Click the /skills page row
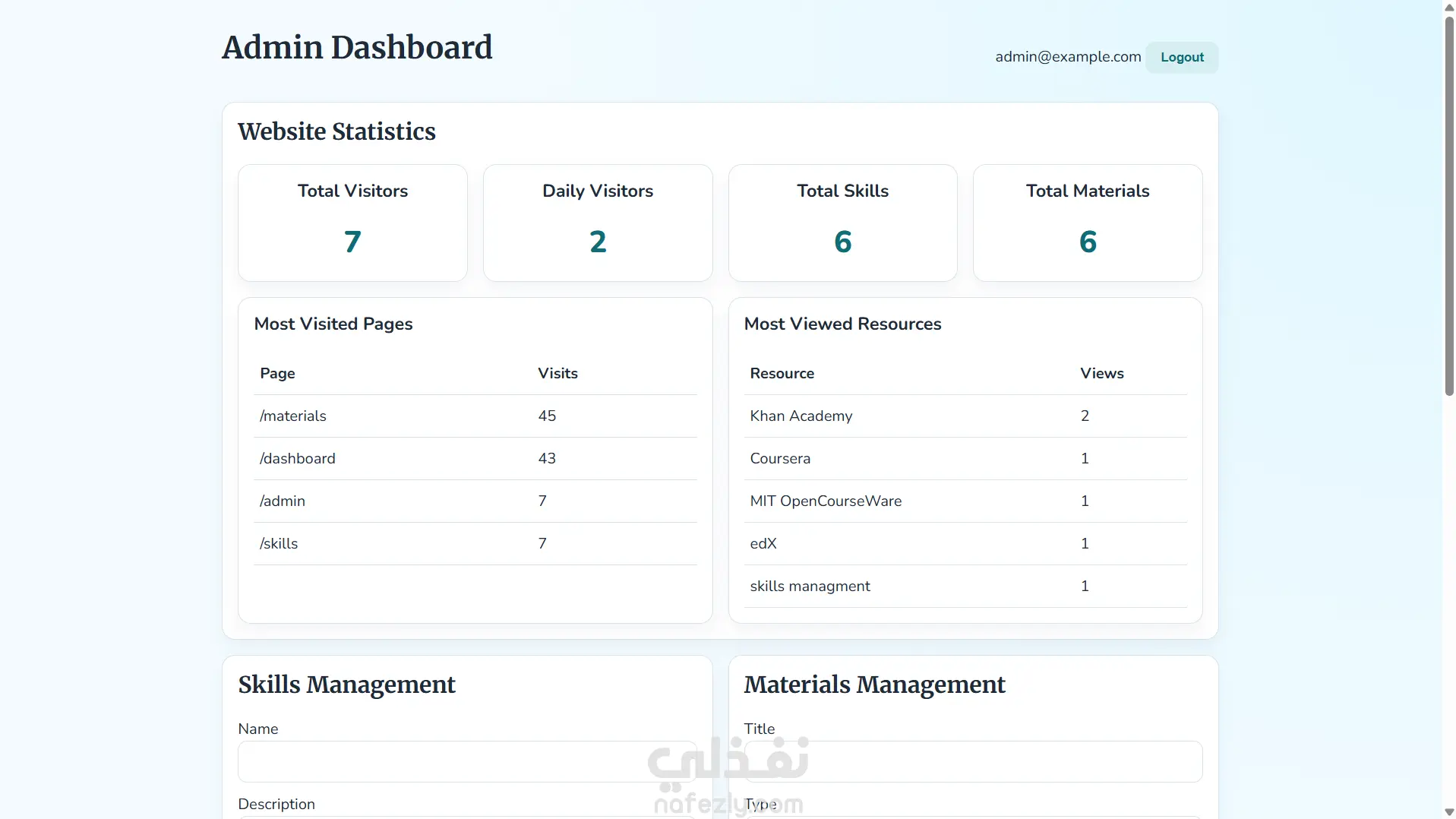 475,543
